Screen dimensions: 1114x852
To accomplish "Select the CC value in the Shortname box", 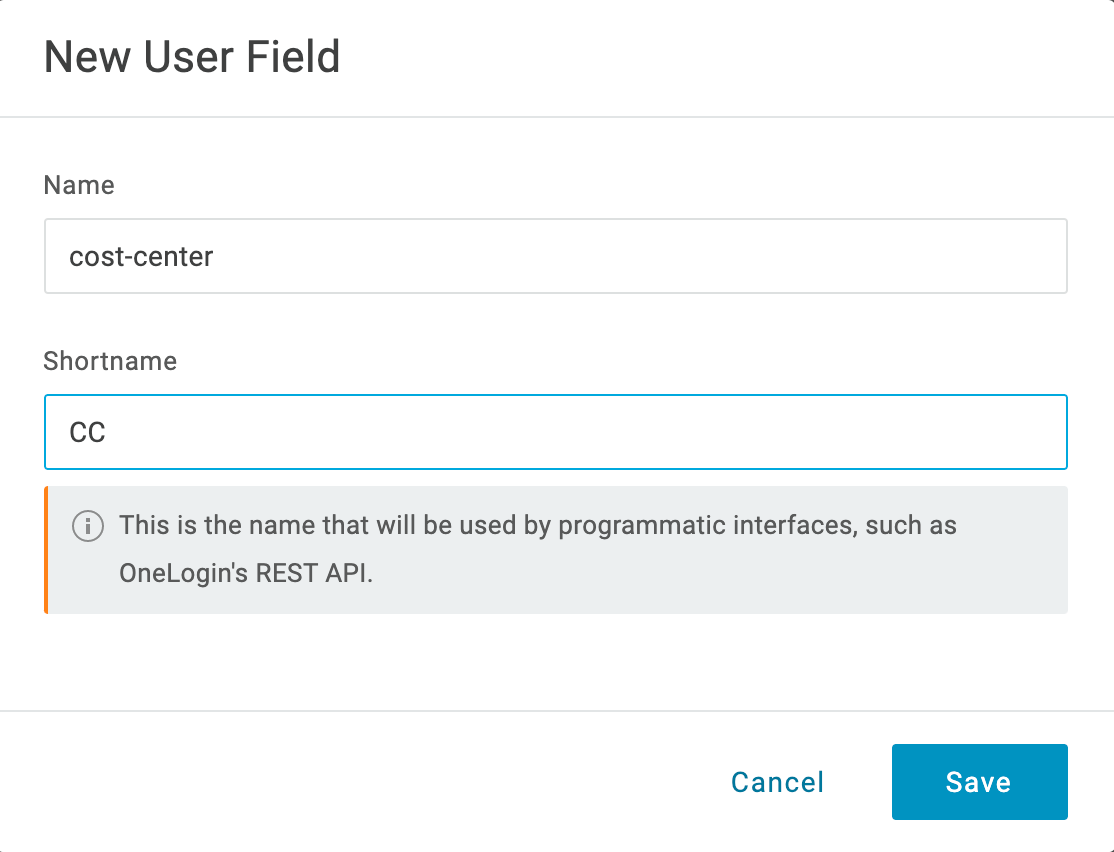I will [x=89, y=431].
